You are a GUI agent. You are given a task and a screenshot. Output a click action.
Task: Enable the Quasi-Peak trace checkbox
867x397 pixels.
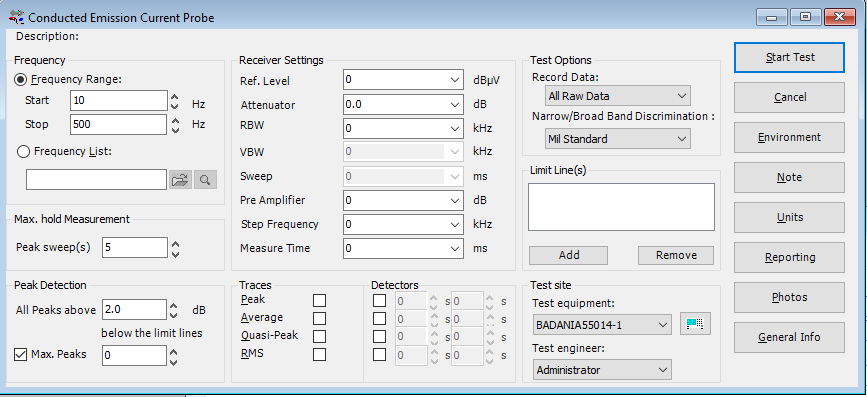point(320,337)
